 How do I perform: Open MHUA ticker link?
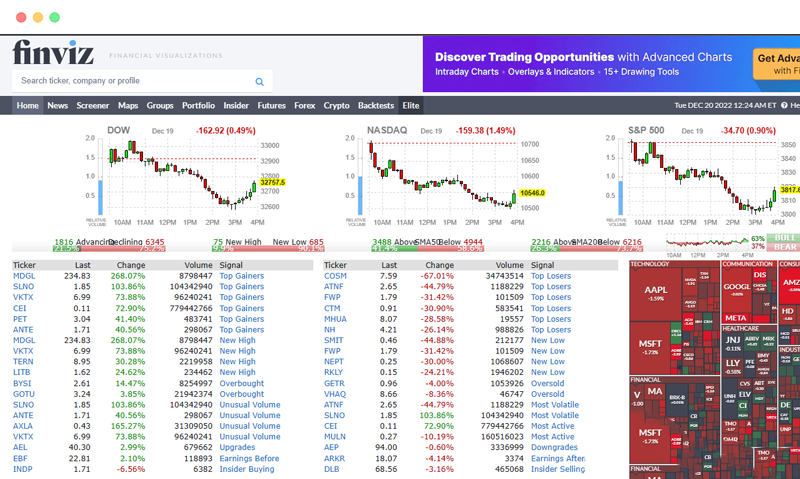(335, 319)
